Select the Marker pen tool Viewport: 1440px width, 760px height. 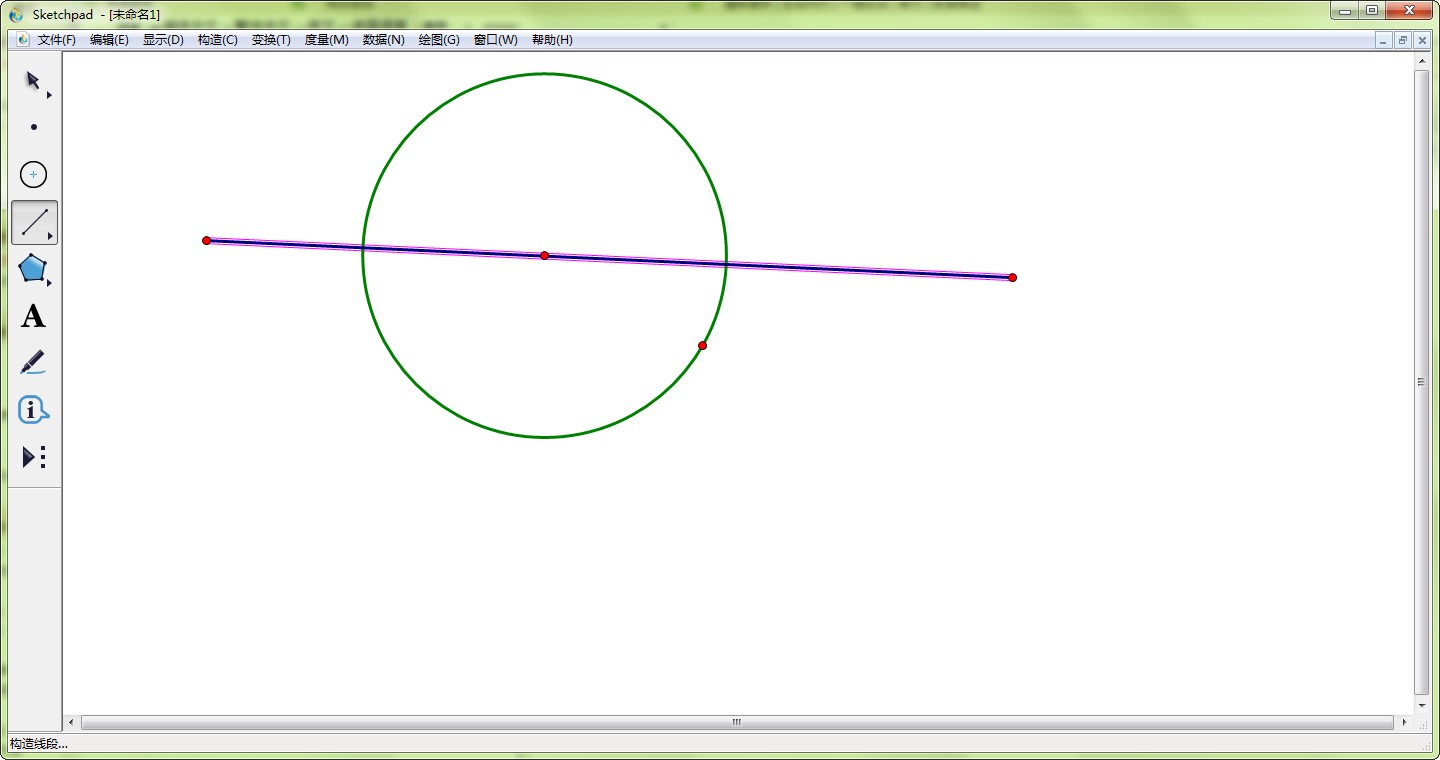pyautogui.click(x=33, y=362)
